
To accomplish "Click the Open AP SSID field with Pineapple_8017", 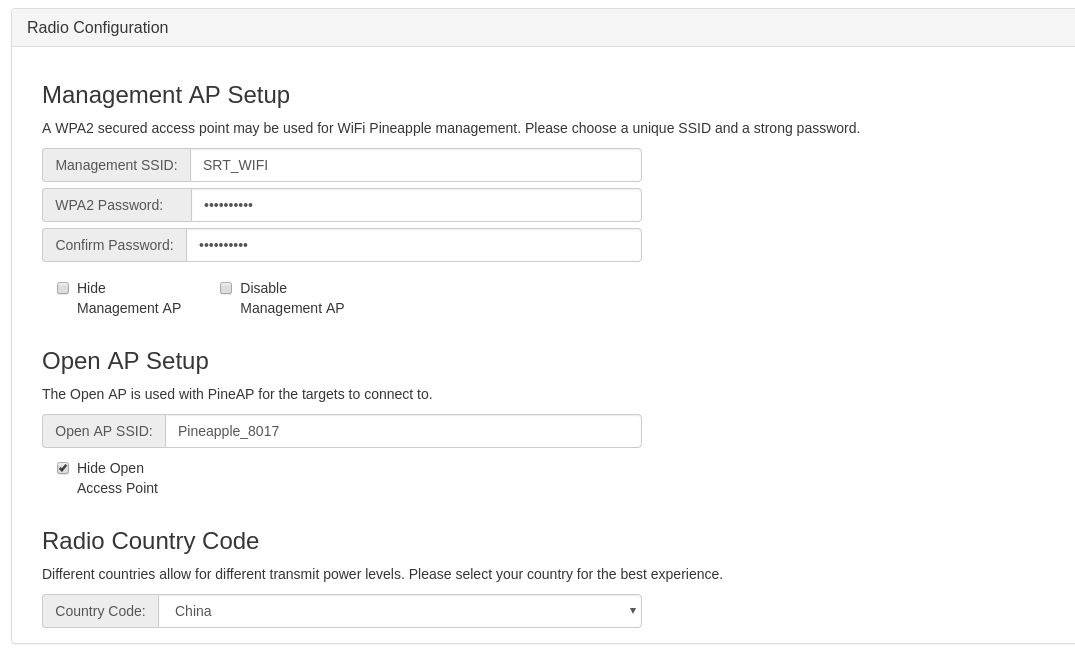I will [x=403, y=431].
